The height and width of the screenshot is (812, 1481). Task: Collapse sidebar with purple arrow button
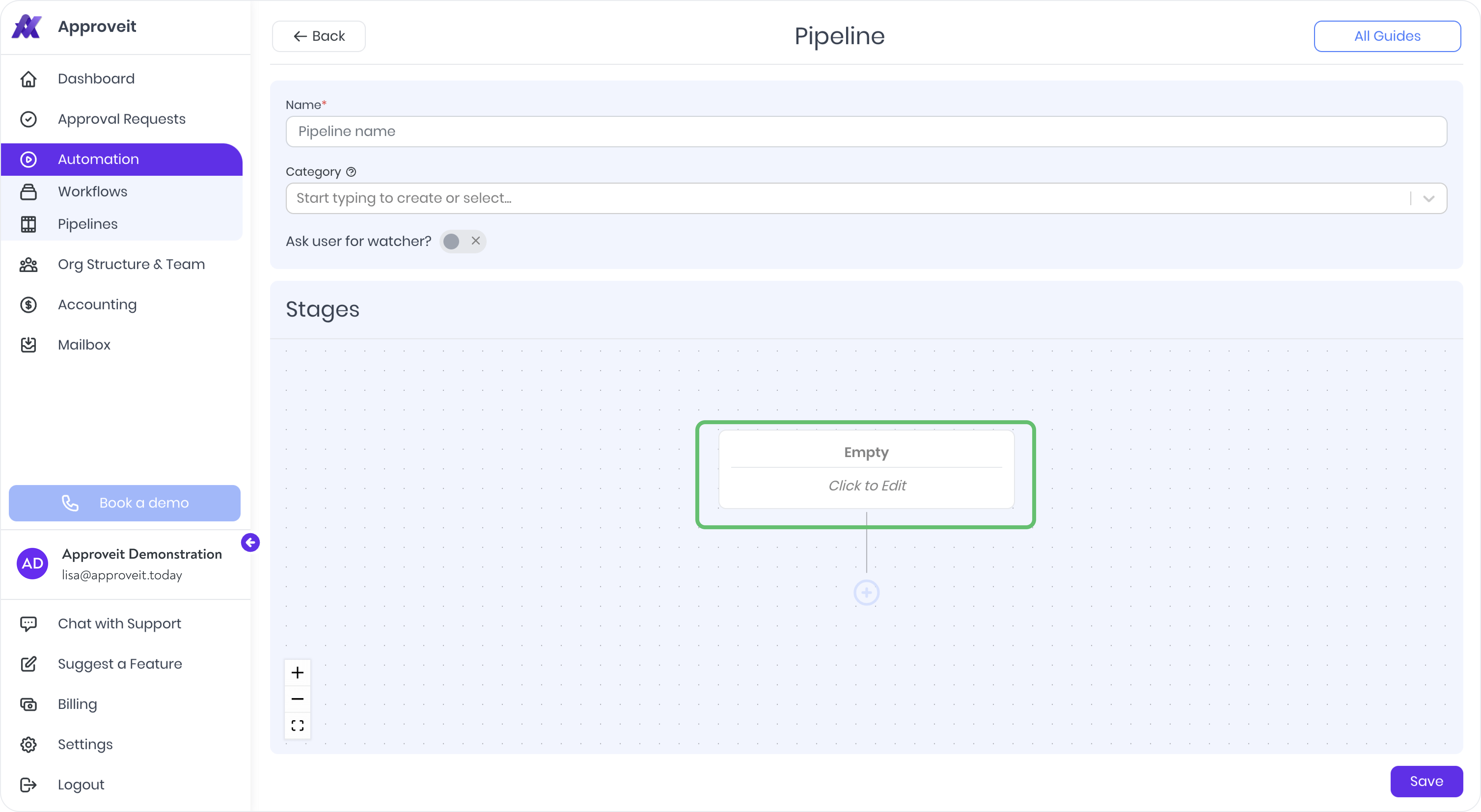click(250, 542)
